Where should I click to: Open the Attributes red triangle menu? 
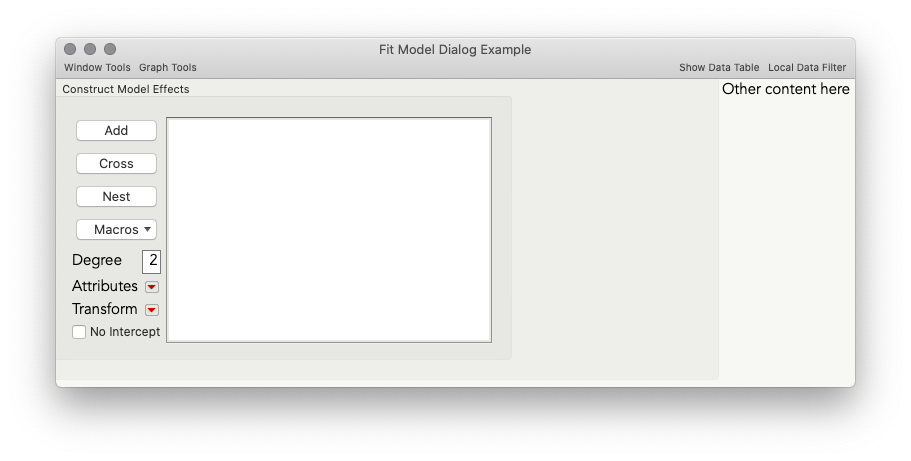click(152, 287)
